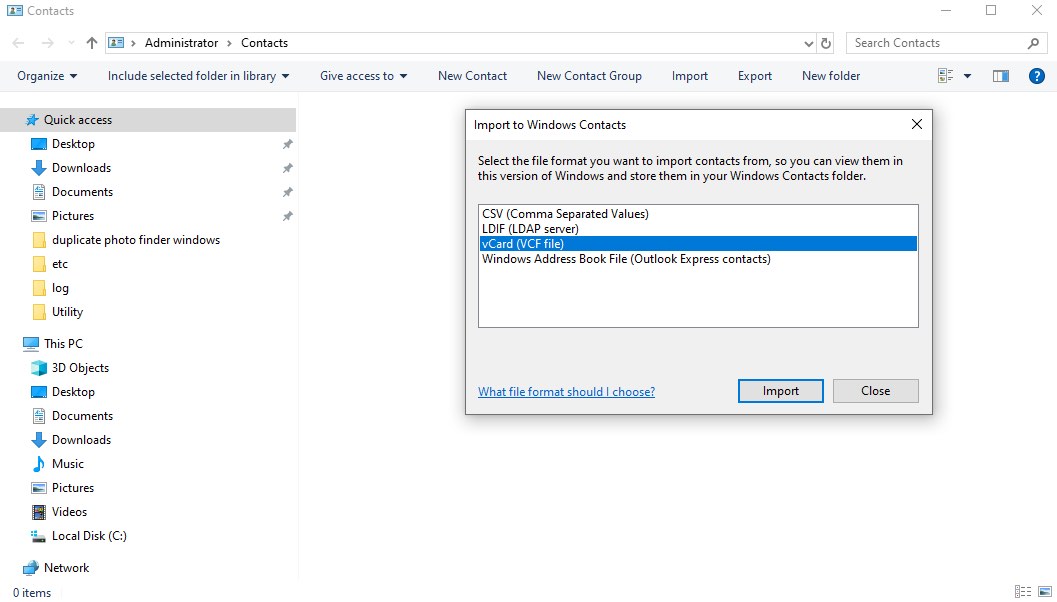Click inside the Search Contacts box
Screen dimensions: 1057x602
point(930,42)
